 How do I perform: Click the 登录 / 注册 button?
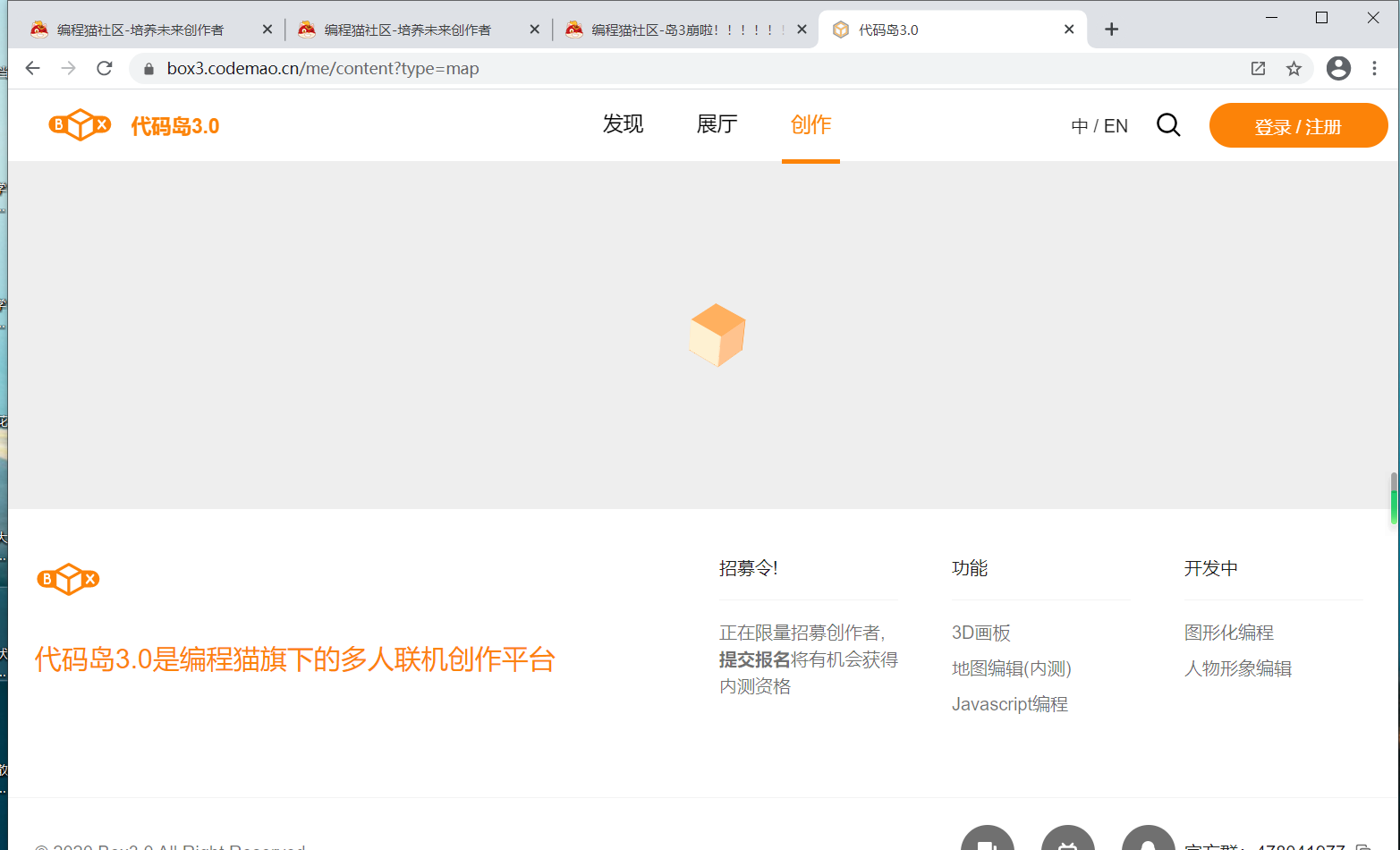point(1298,126)
